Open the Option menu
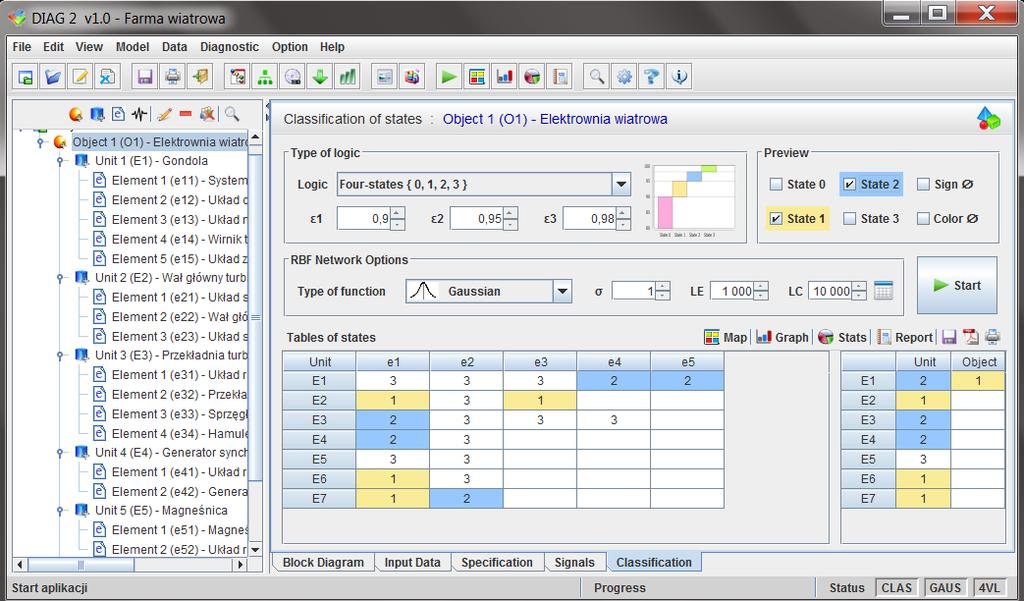The width and height of the screenshot is (1024, 601). point(289,47)
